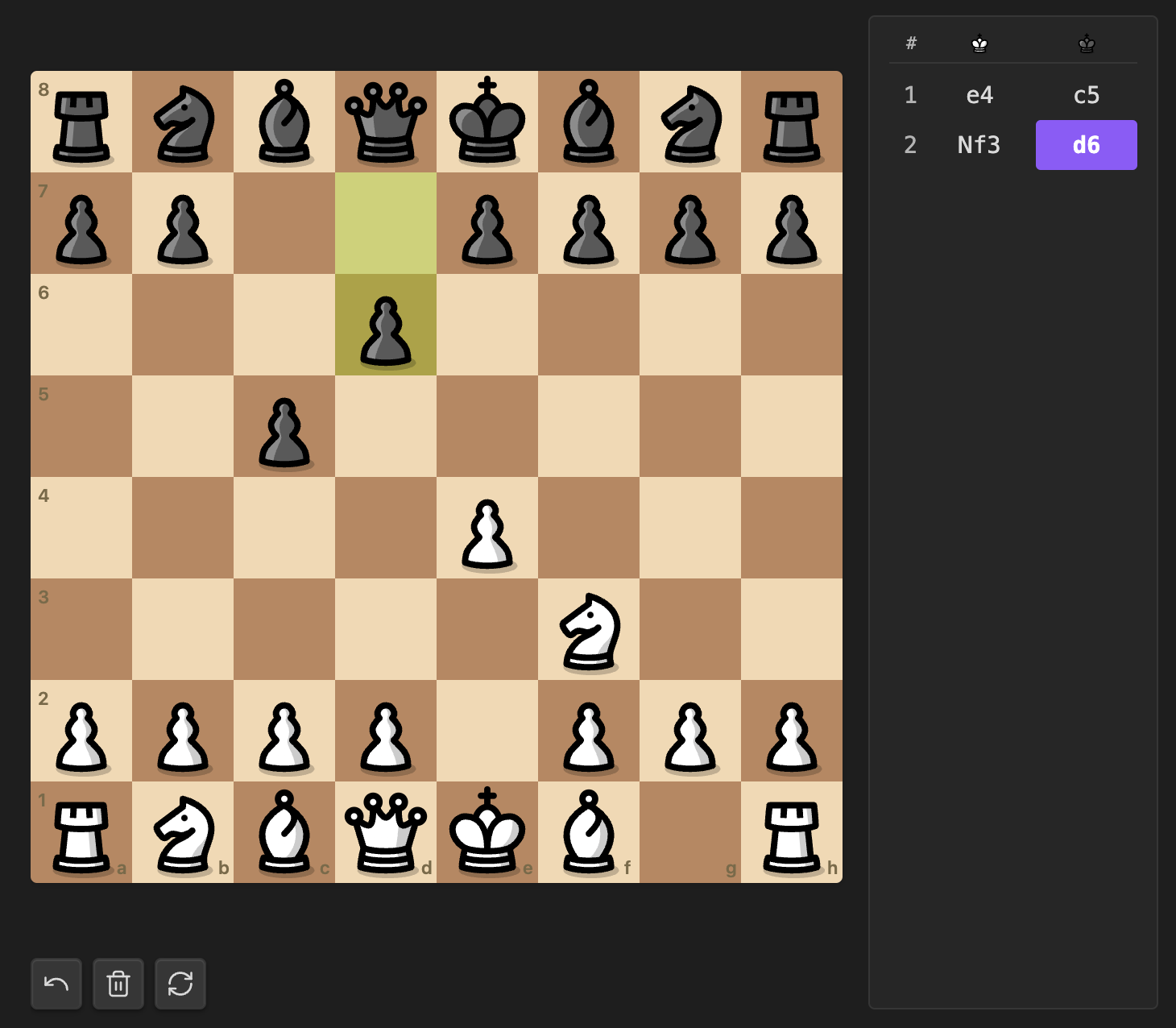Select the white rook on h1
Screen dimensions: 1176x1028
pyautogui.click(x=792, y=832)
